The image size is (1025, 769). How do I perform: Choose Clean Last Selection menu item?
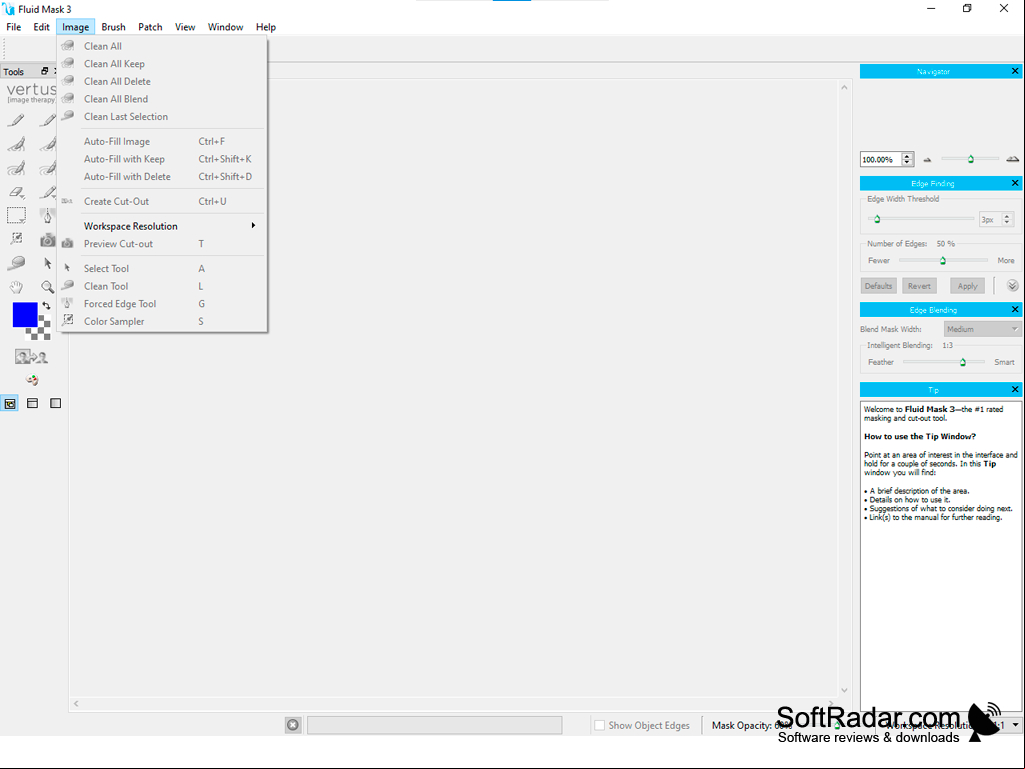pyautogui.click(x=163, y=117)
